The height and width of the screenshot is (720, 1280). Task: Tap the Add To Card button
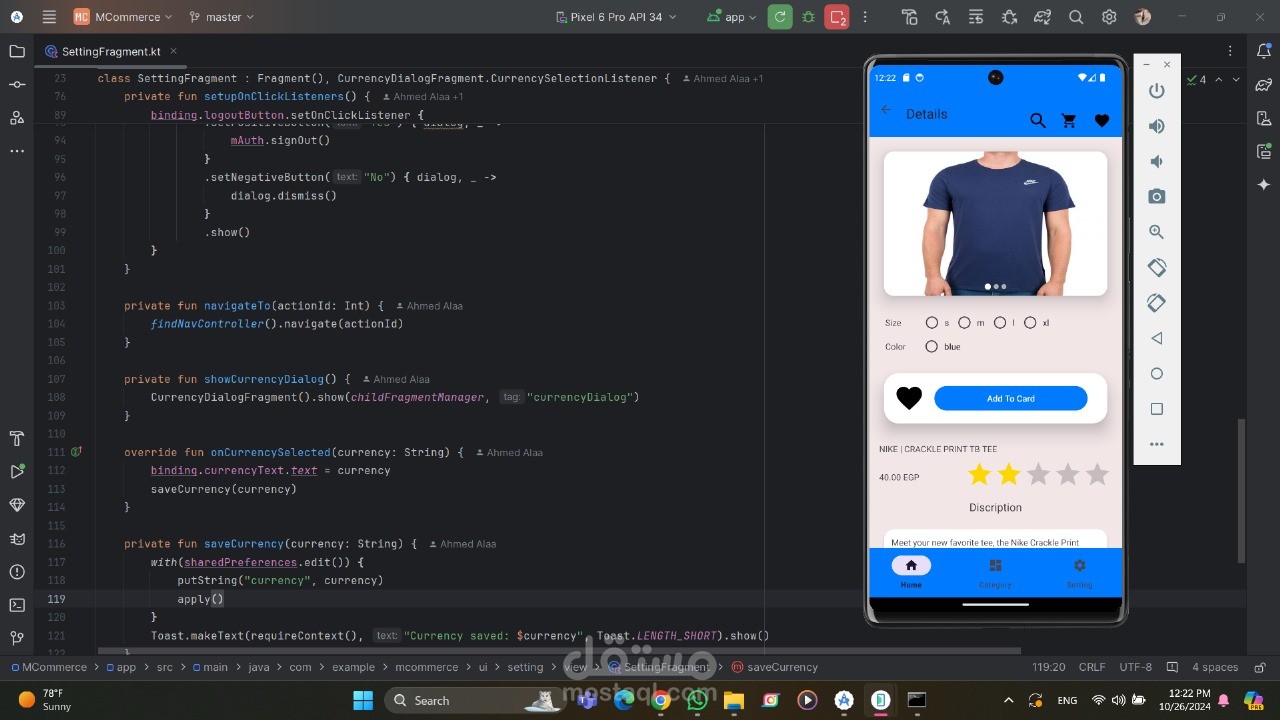pos(1011,398)
